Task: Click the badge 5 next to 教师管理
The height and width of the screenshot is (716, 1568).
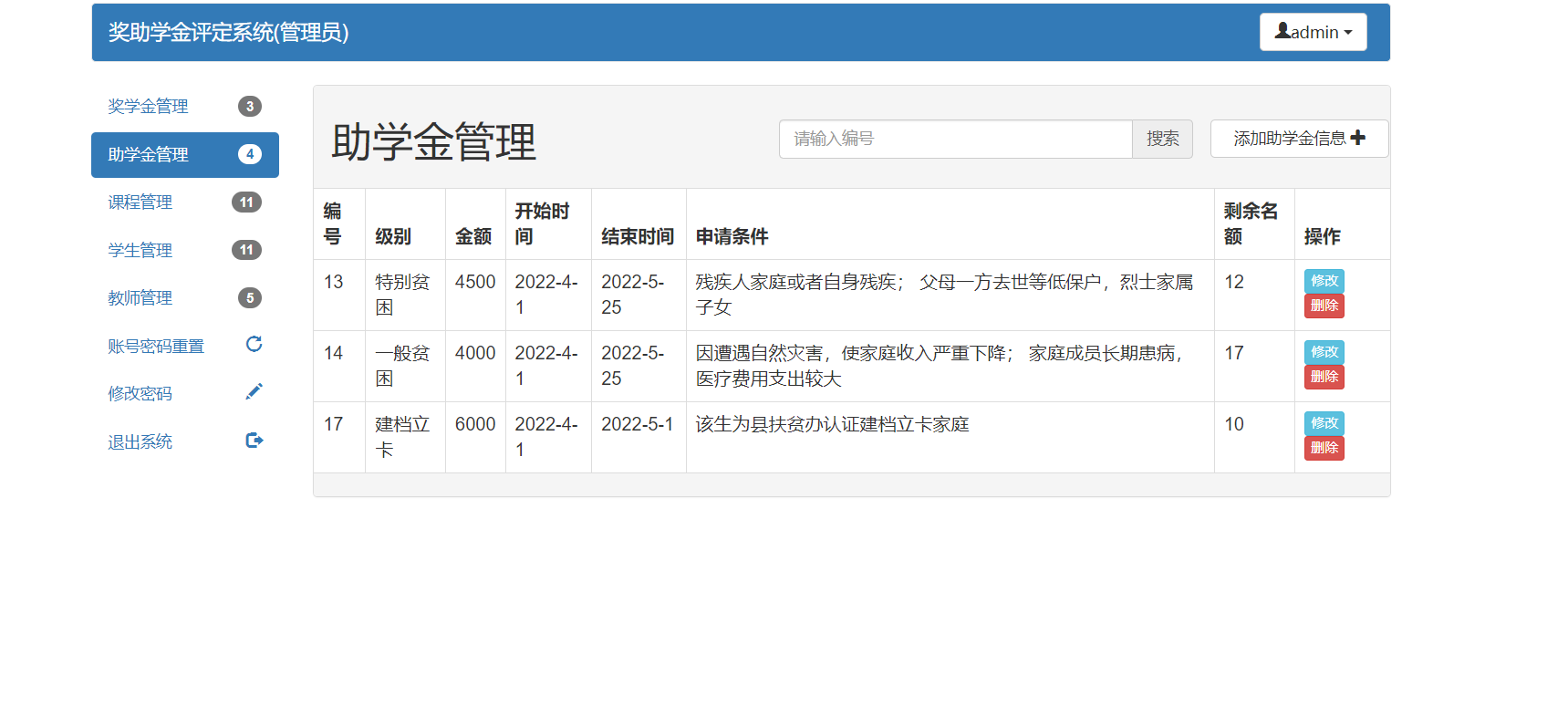Action: click(250, 298)
